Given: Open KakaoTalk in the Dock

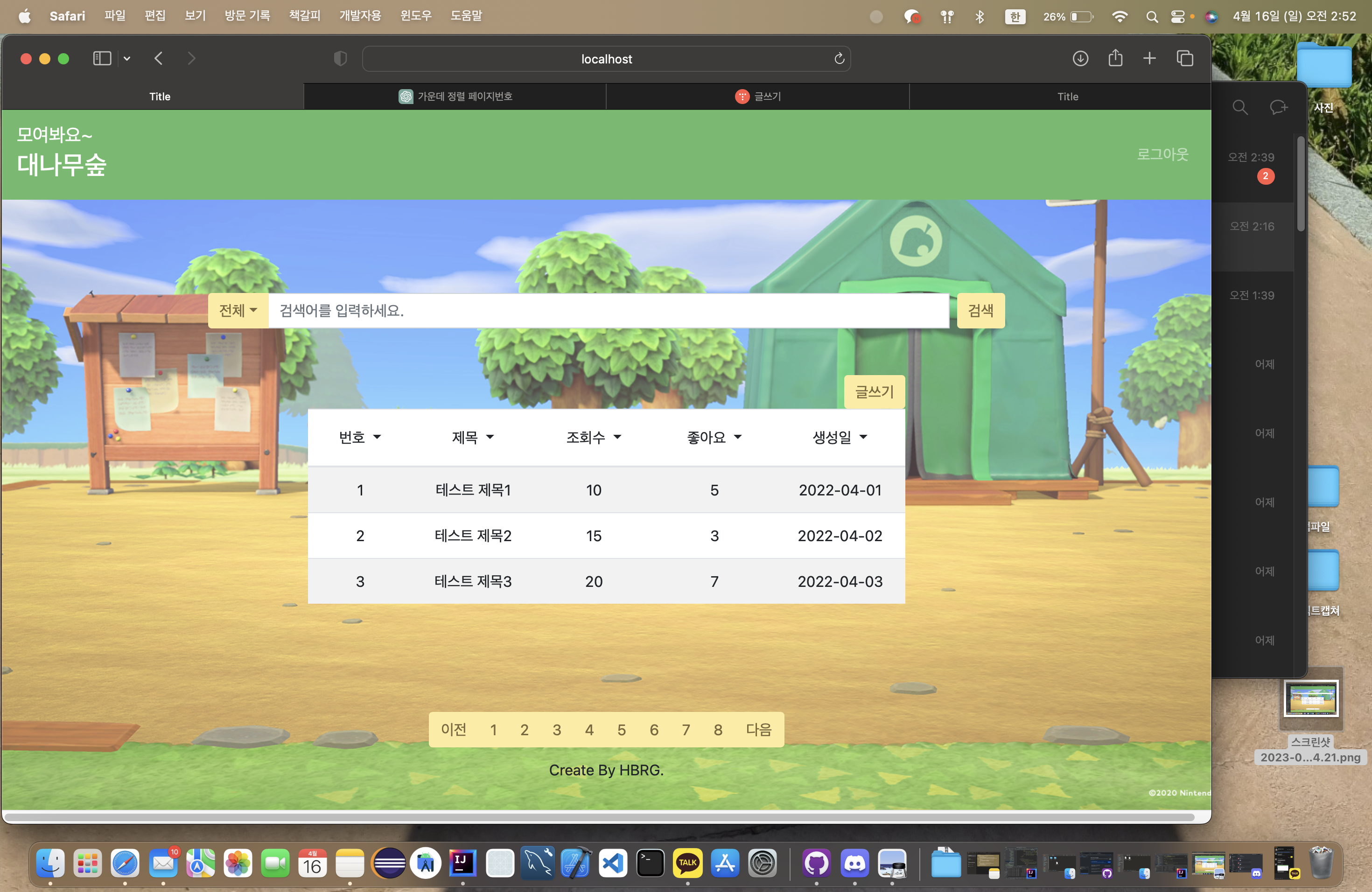Looking at the screenshot, I should 687,863.
